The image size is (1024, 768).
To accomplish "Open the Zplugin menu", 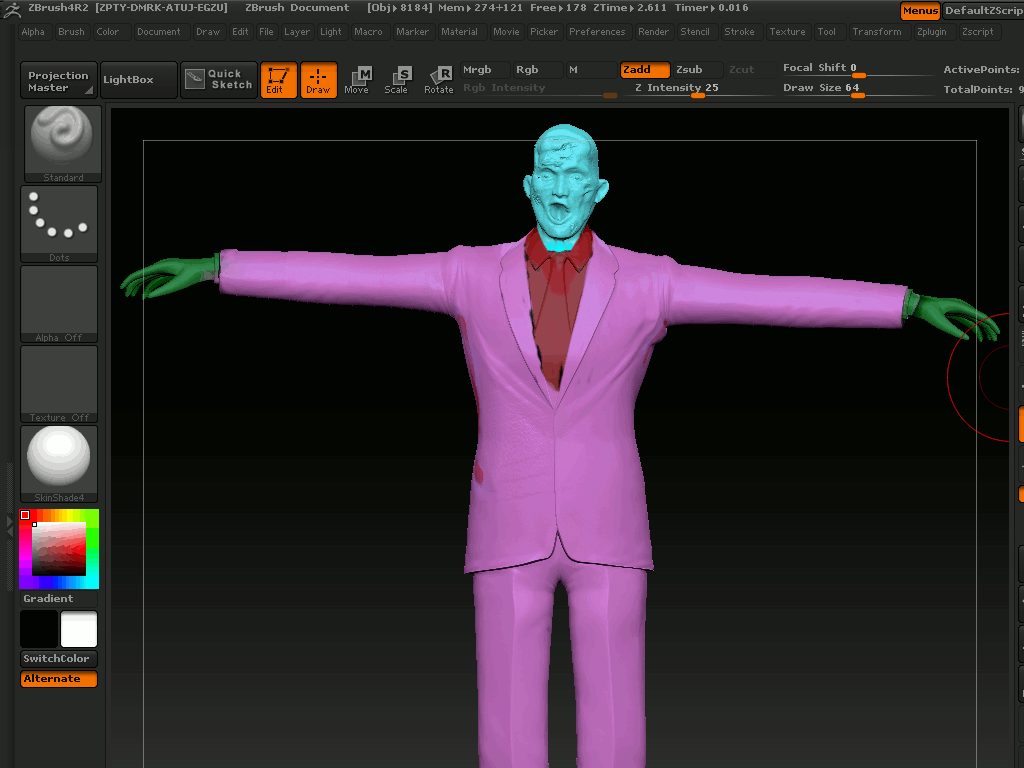I will pos(930,32).
